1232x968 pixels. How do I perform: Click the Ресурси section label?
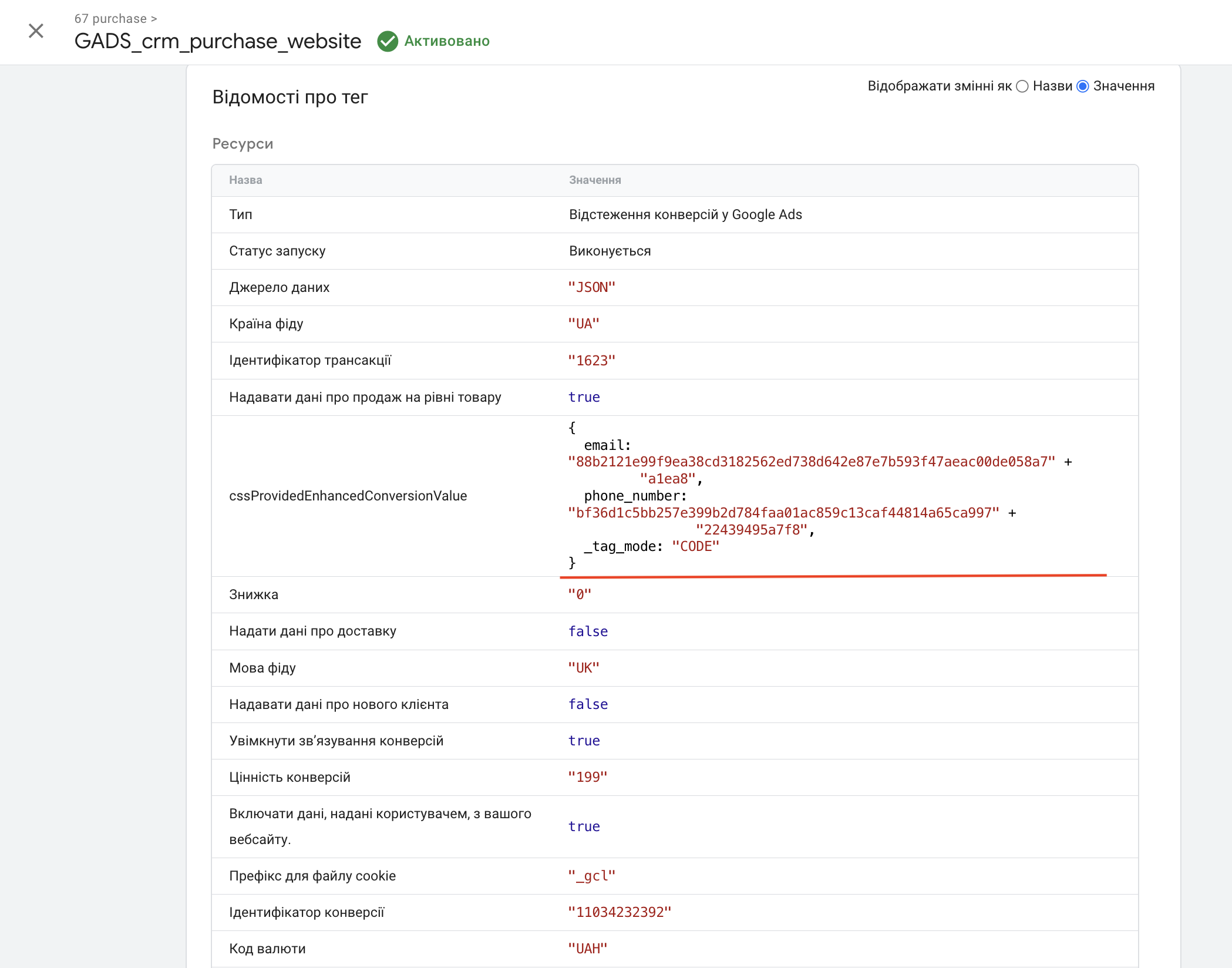[243, 144]
